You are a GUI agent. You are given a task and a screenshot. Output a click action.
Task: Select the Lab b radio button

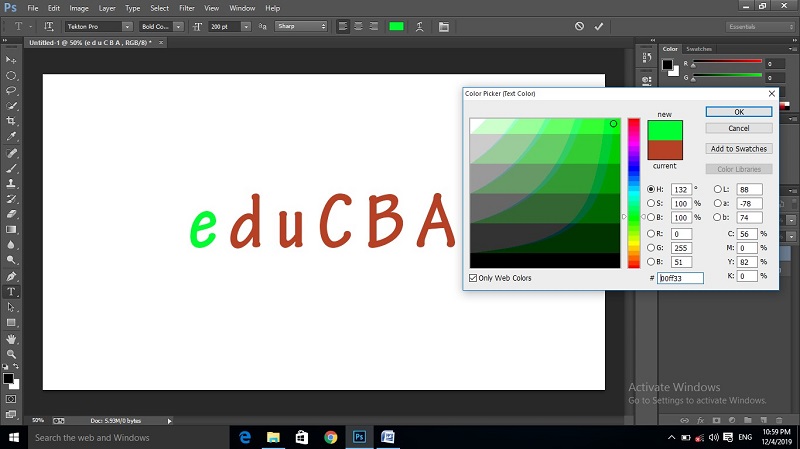point(717,217)
